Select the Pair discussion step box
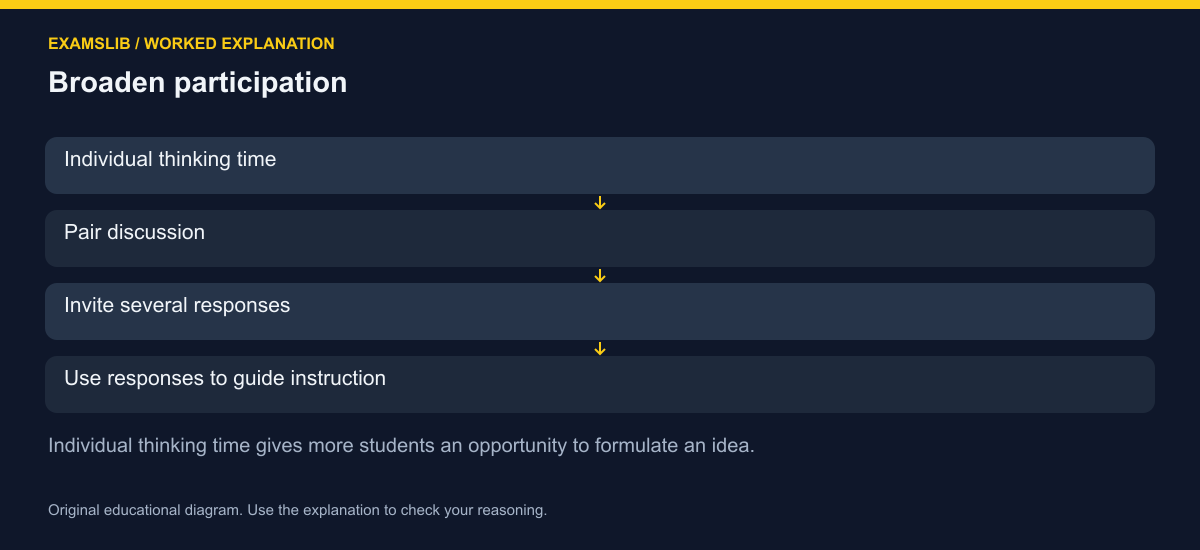Image resolution: width=1200 pixels, height=550 pixels. pyautogui.click(x=600, y=238)
